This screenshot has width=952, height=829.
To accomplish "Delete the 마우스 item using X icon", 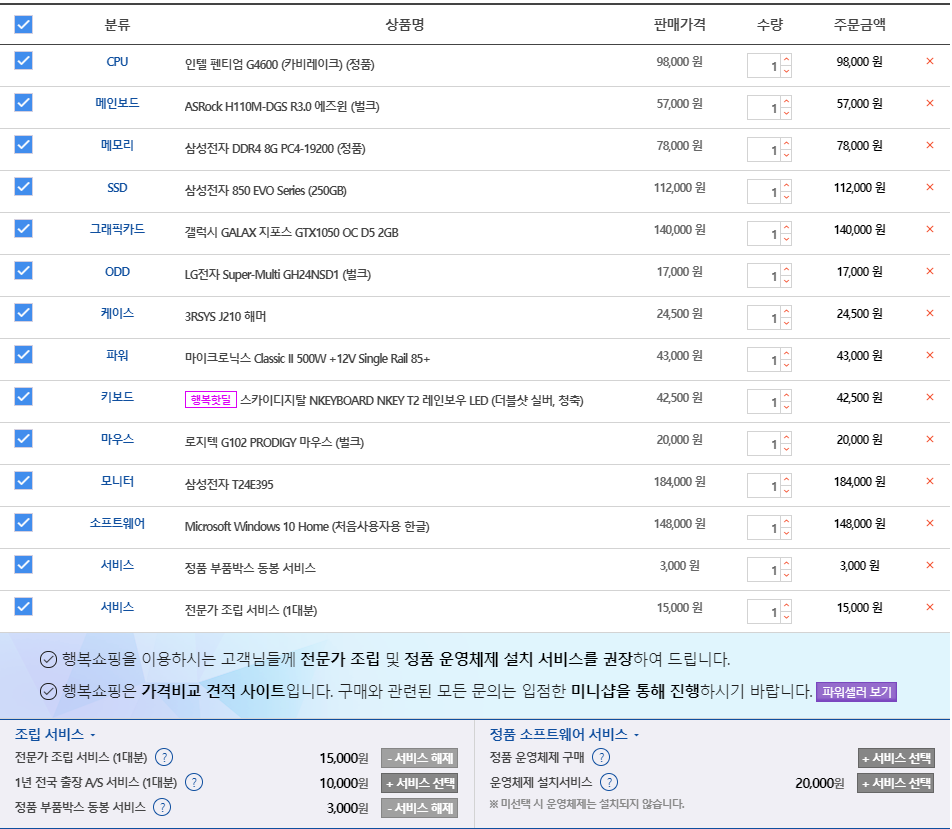I will click(x=930, y=439).
